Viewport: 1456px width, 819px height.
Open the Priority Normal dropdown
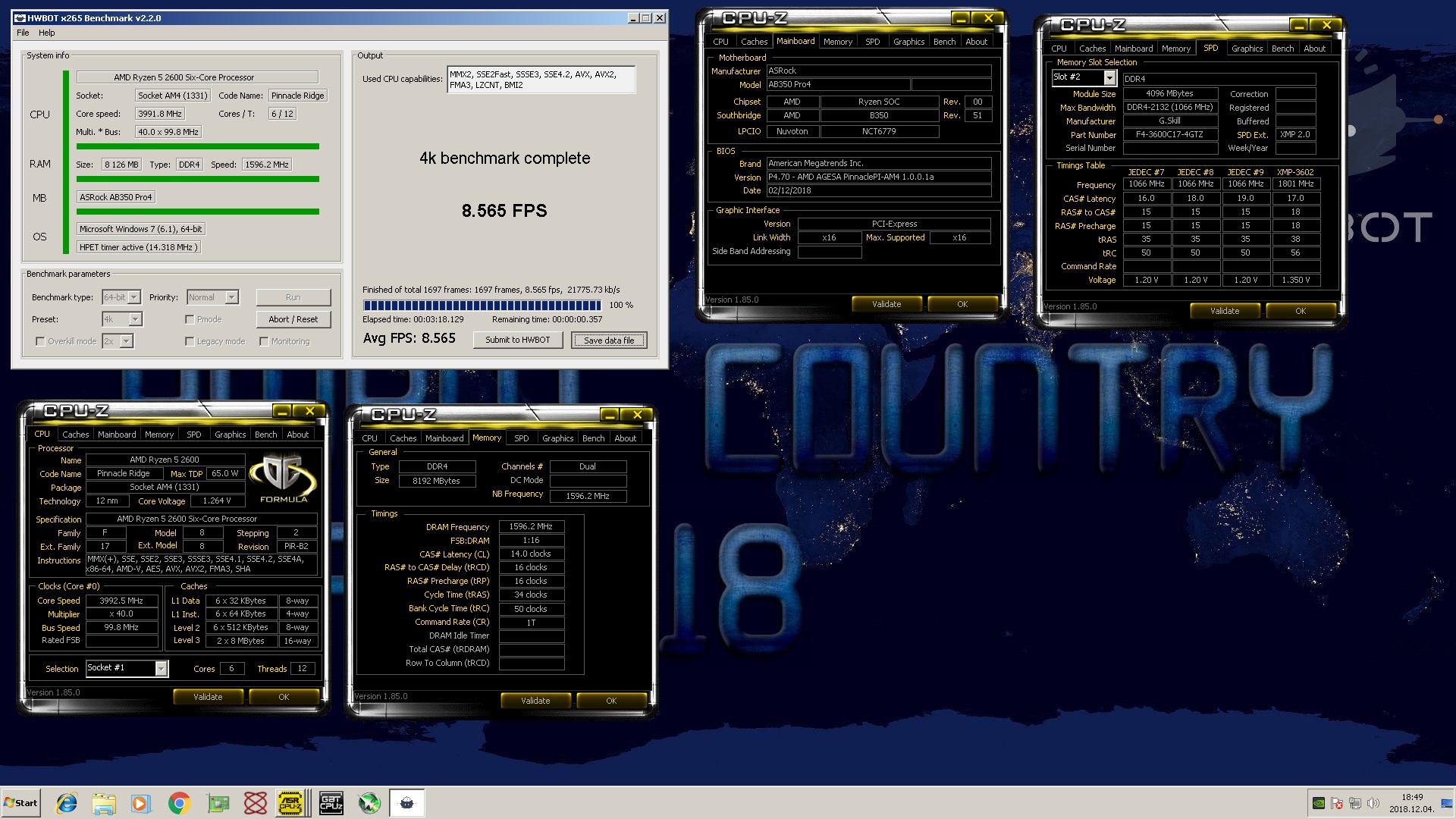[212, 297]
